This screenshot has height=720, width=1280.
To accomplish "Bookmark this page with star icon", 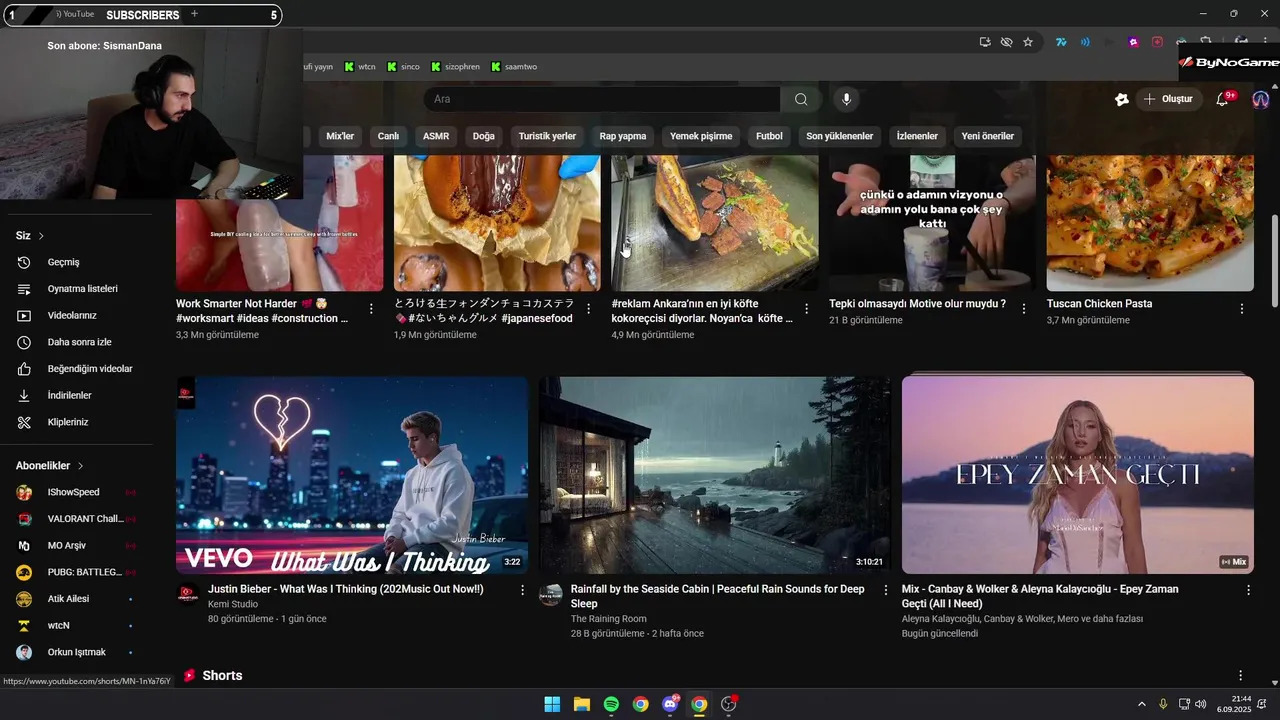I will click(x=1027, y=42).
